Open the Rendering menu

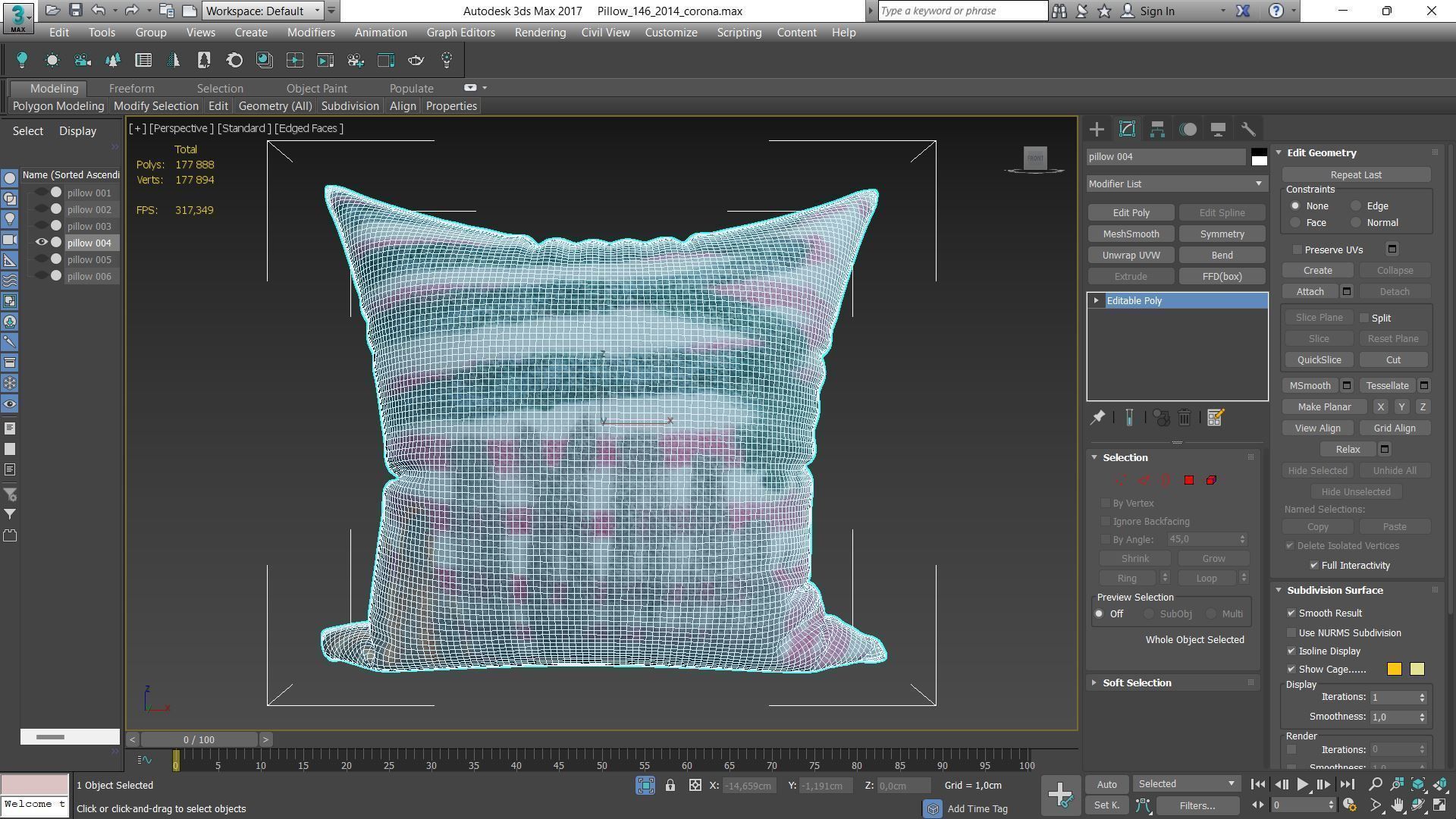coord(540,33)
